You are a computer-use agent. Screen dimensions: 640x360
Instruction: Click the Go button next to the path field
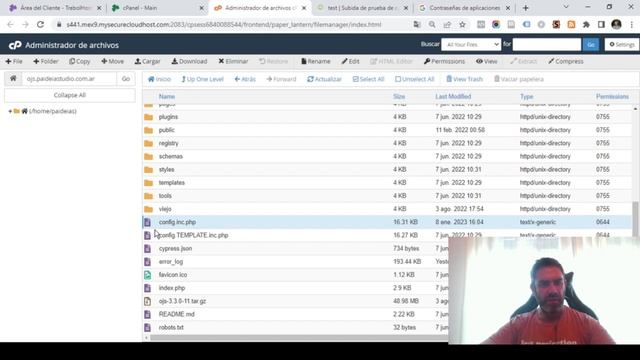pyautogui.click(x=126, y=78)
